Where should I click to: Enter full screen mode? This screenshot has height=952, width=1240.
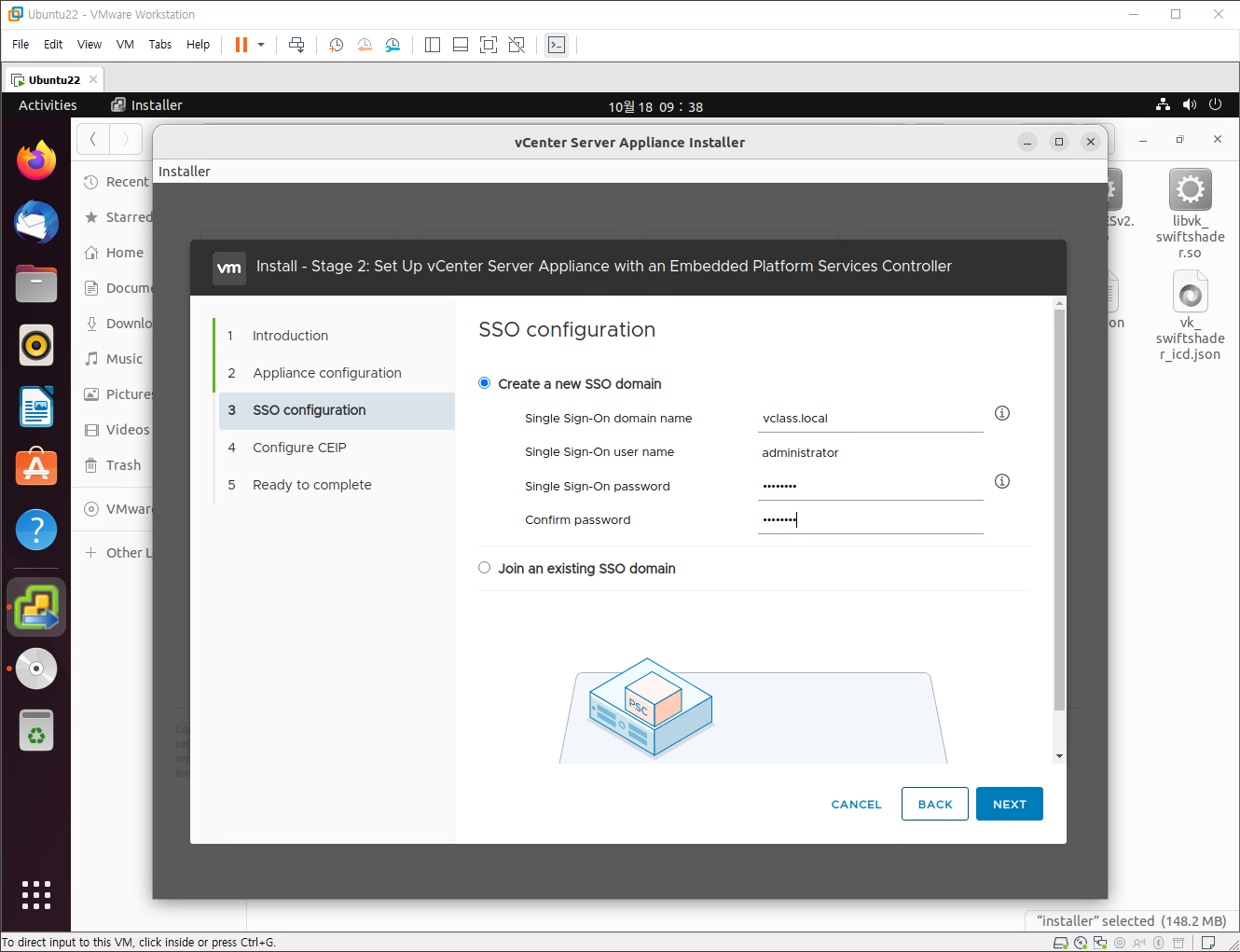click(489, 45)
